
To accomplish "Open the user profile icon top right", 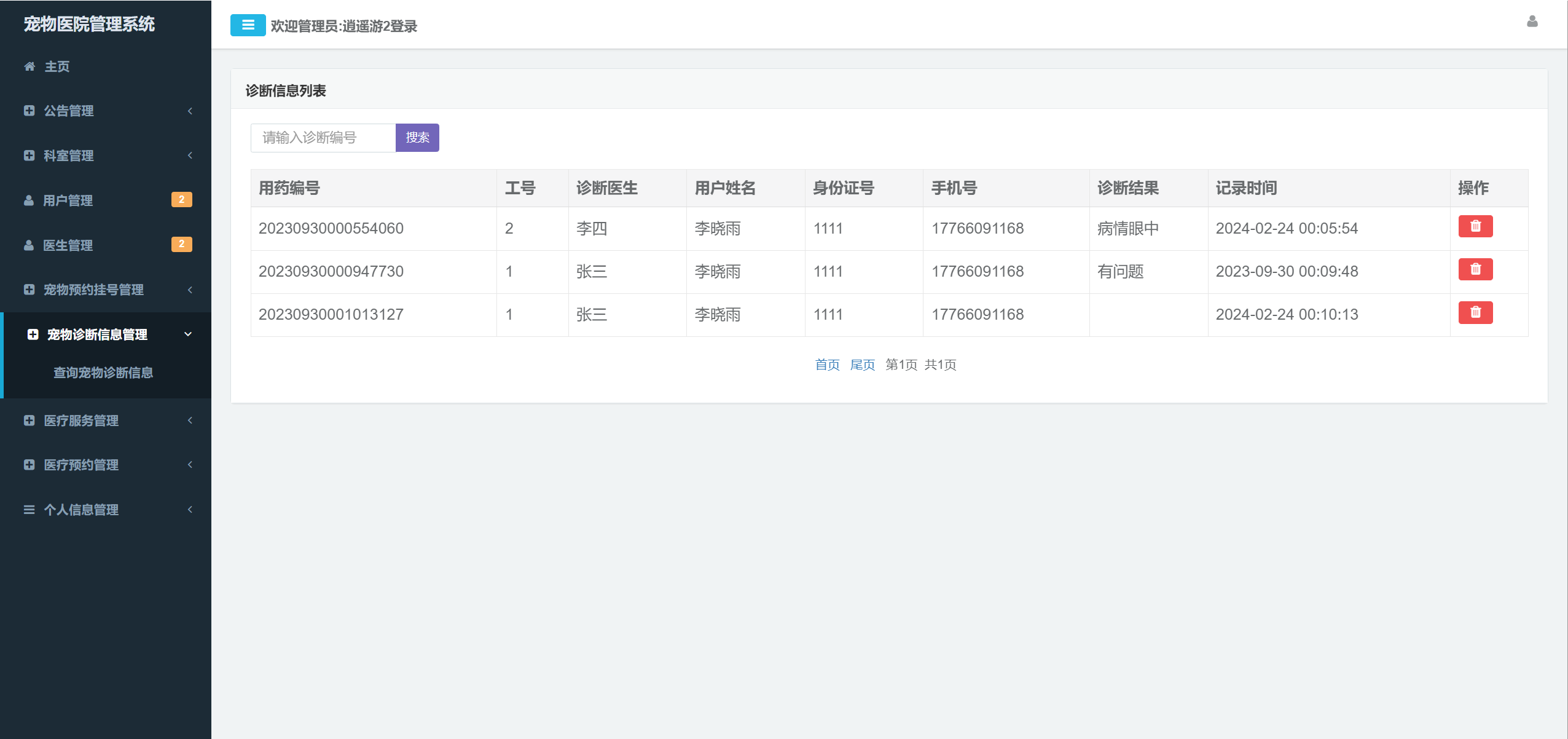I will coord(1531,22).
